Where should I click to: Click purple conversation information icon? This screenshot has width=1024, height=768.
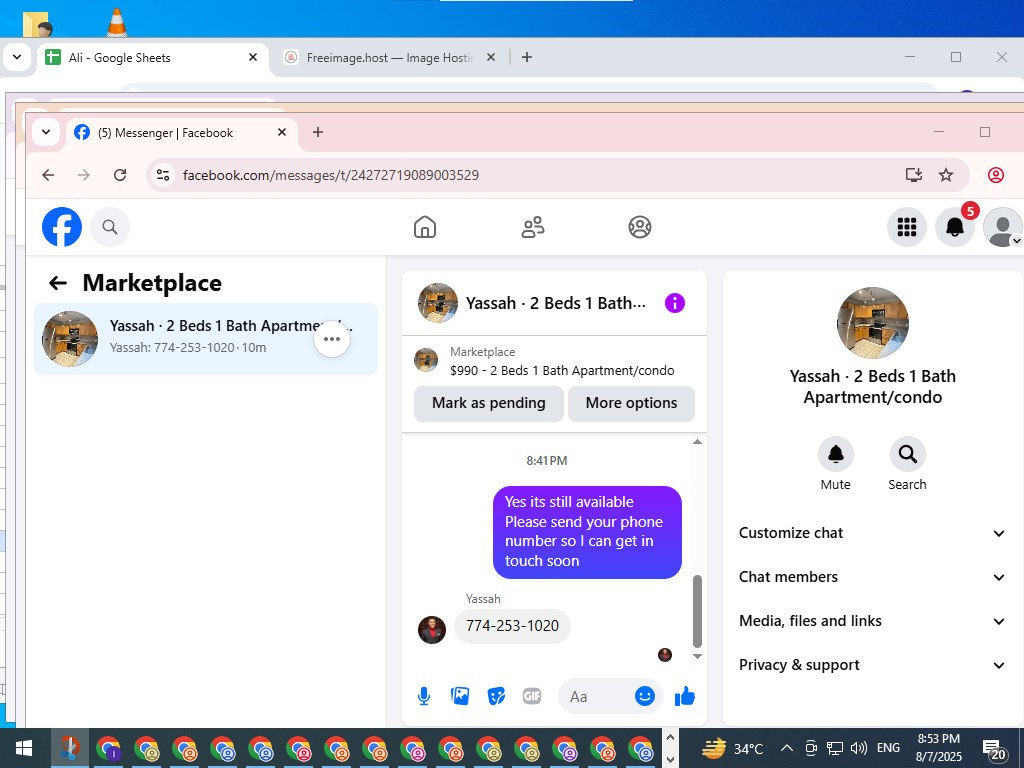coord(675,303)
